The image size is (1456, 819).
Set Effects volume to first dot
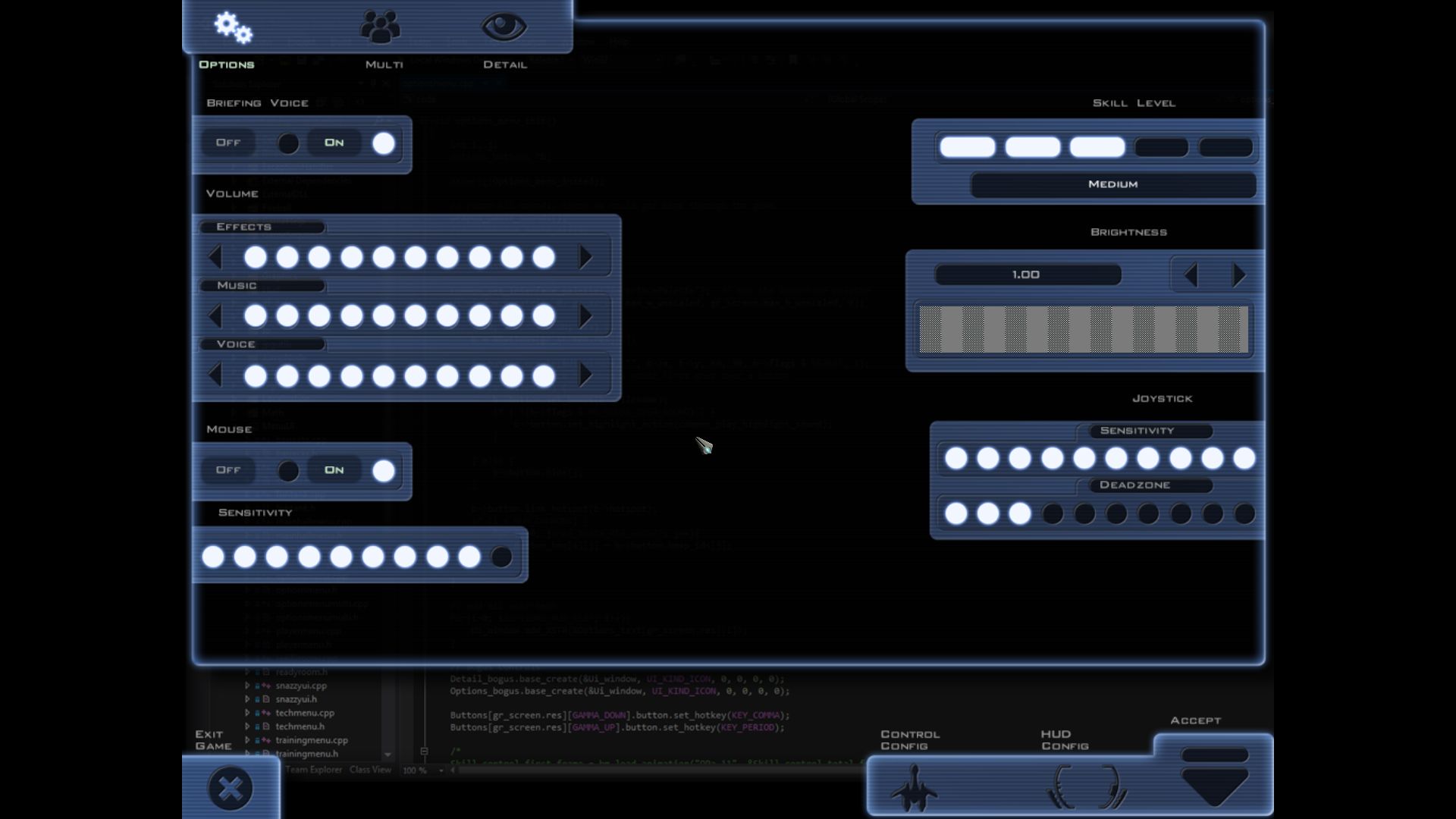[256, 257]
